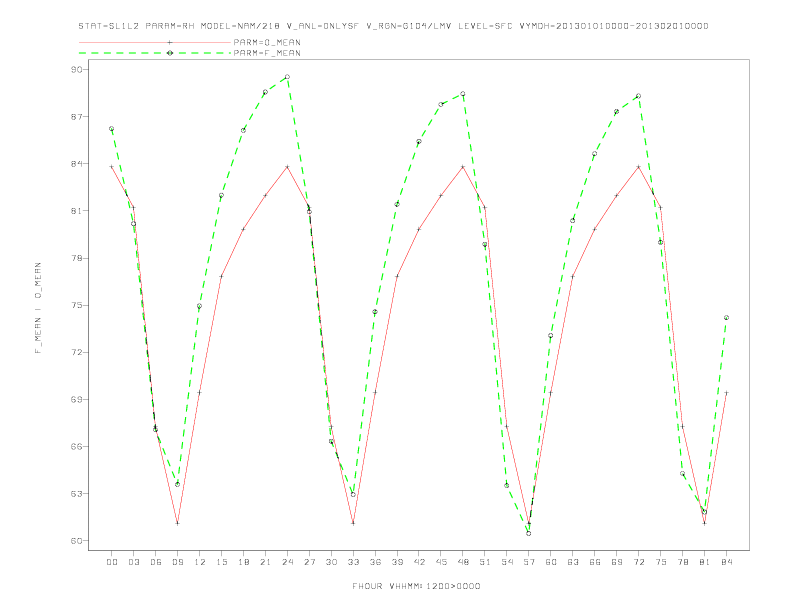Image resolution: width=792 pixels, height=612 pixels.
Task: Click x-axis tick label 36
Action: click(x=375, y=562)
